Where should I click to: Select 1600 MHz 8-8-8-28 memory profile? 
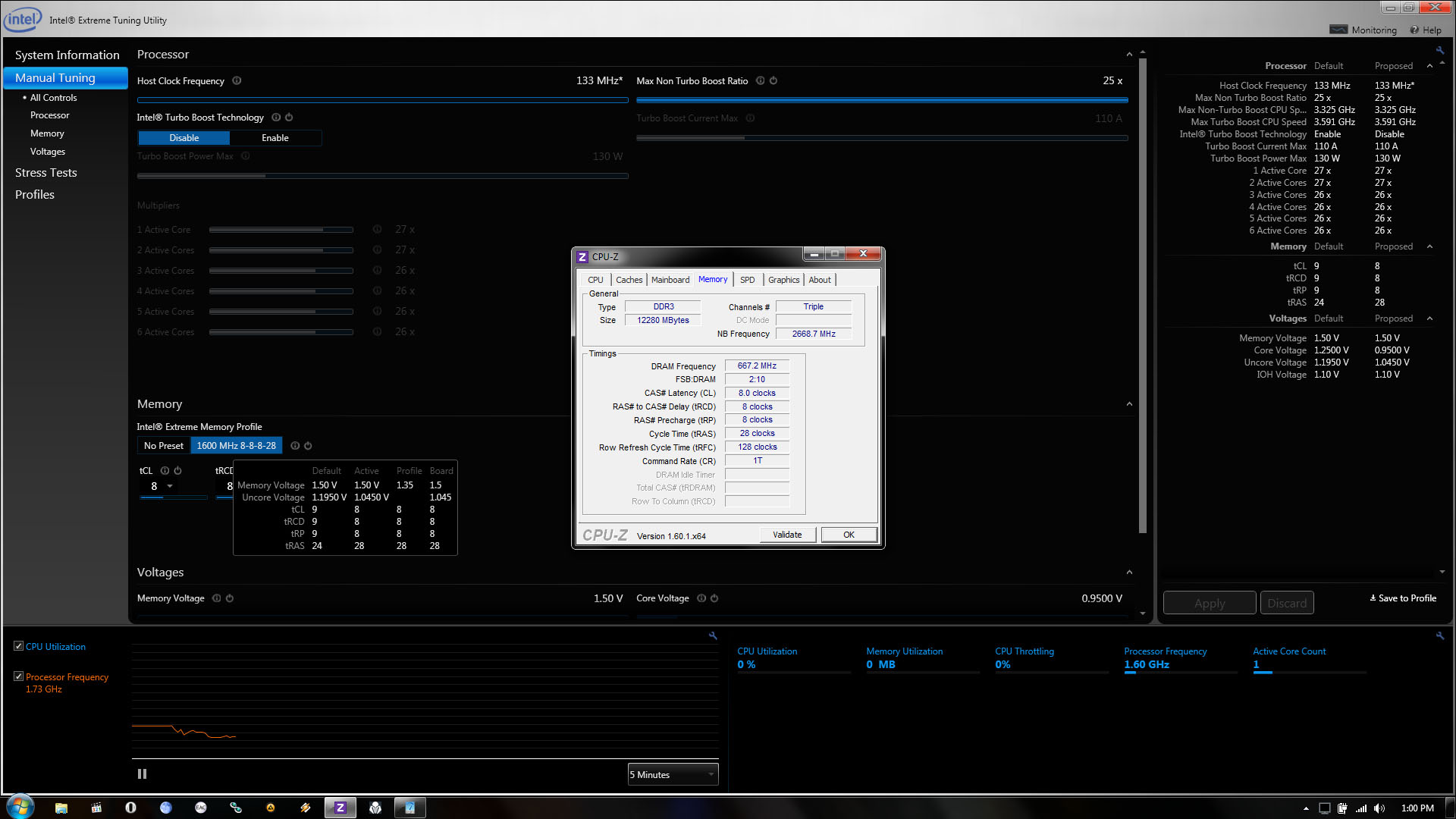pyautogui.click(x=237, y=446)
